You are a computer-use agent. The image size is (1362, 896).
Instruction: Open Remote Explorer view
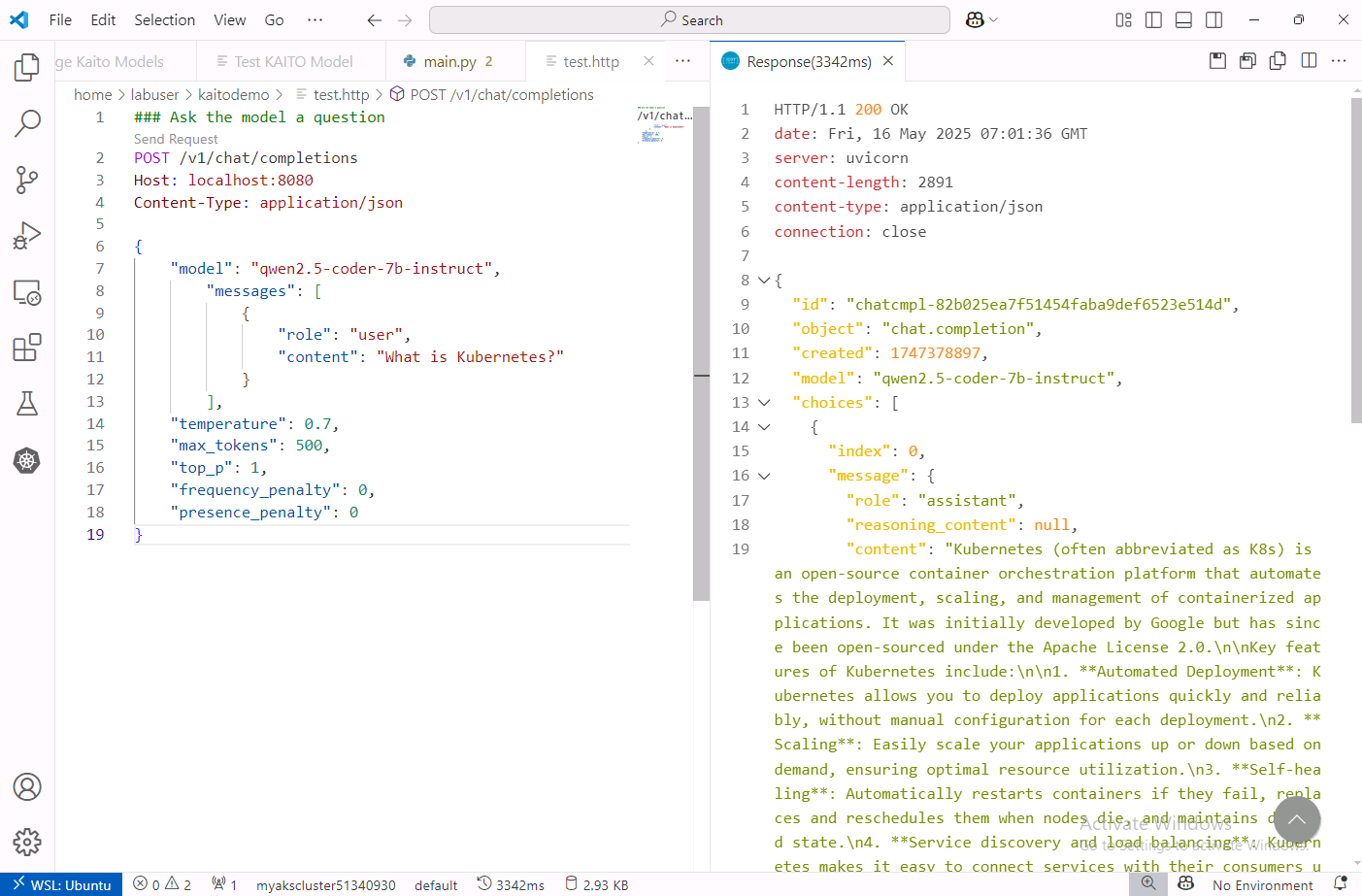pos(27,292)
